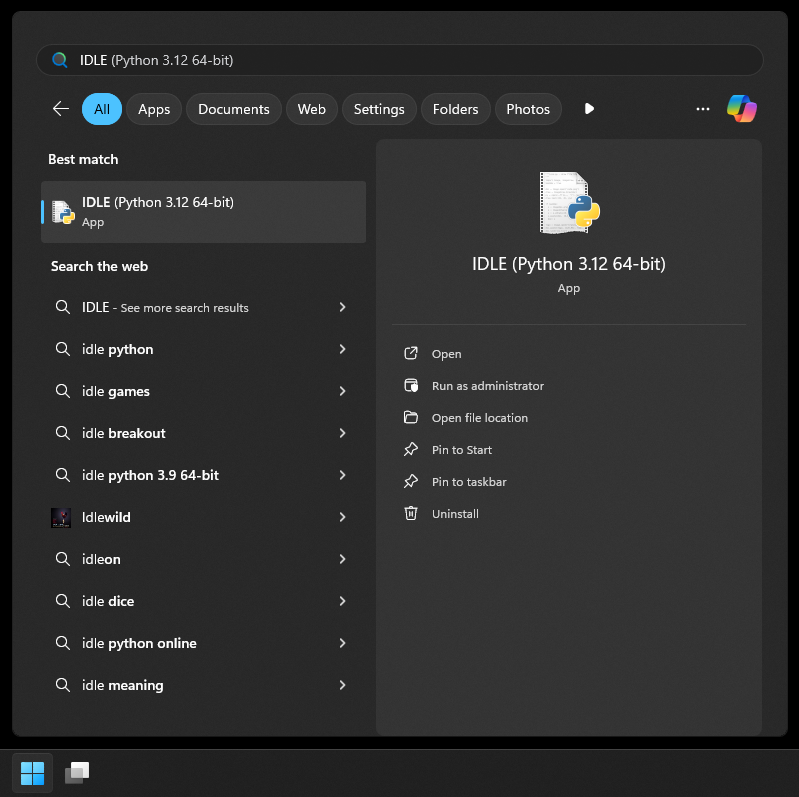Click the back arrow in search panel
This screenshot has width=799, height=797.
coord(61,109)
